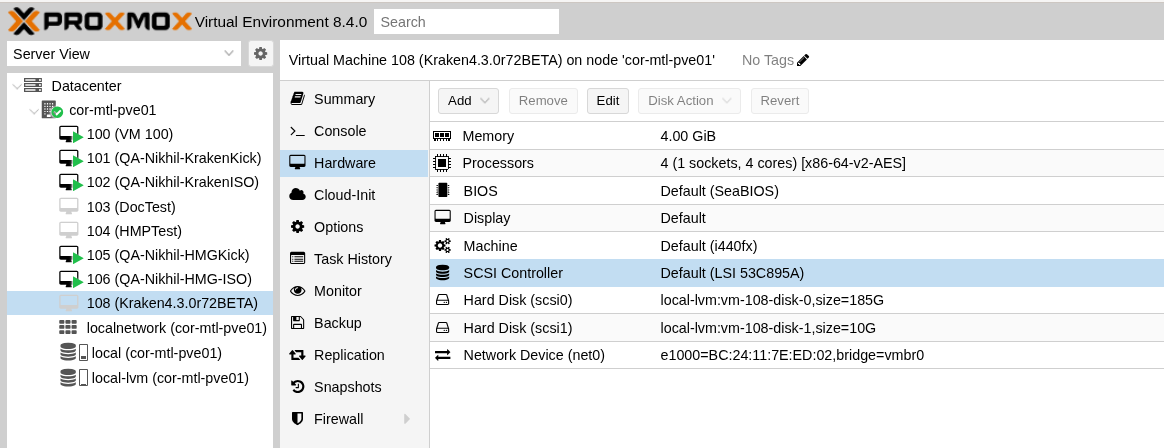The width and height of the screenshot is (1164, 448).
Task: Click the Revert button
Action: pyautogui.click(x=779, y=100)
